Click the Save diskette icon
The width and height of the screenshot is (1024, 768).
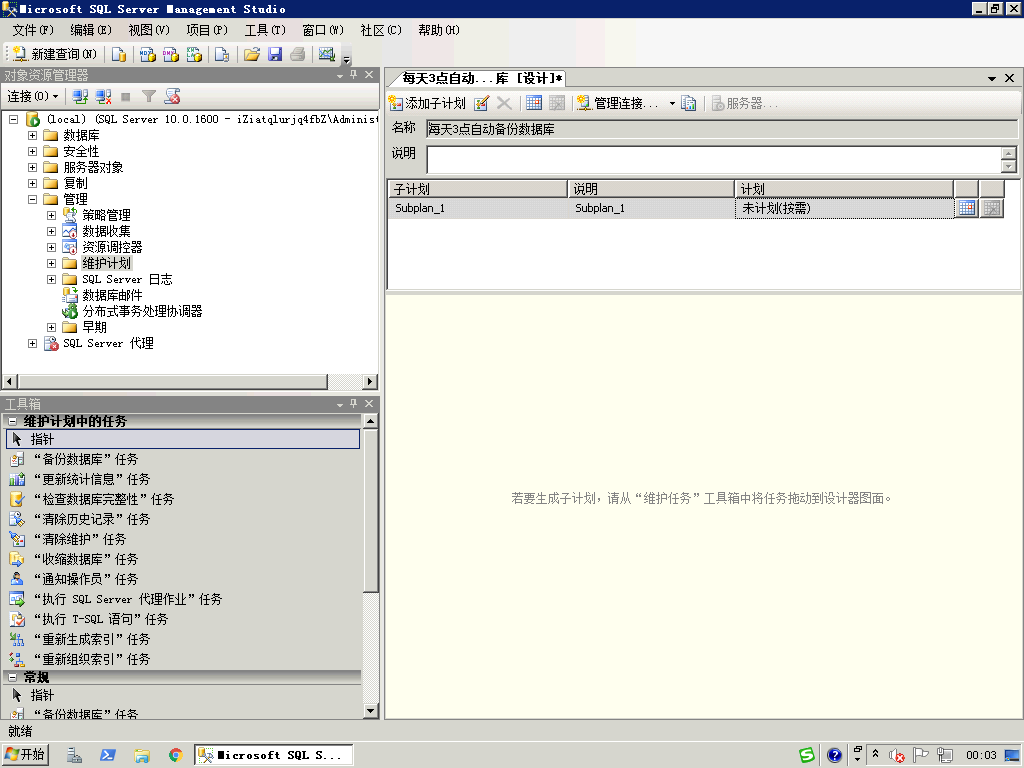(275, 54)
